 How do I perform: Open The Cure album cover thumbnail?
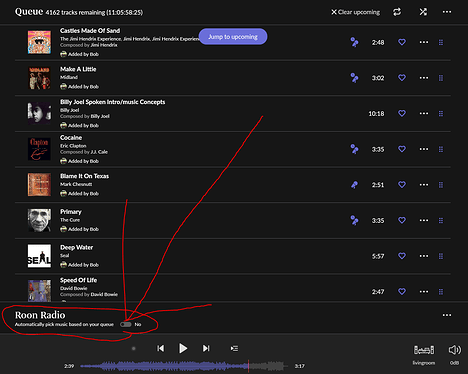(x=39, y=220)
